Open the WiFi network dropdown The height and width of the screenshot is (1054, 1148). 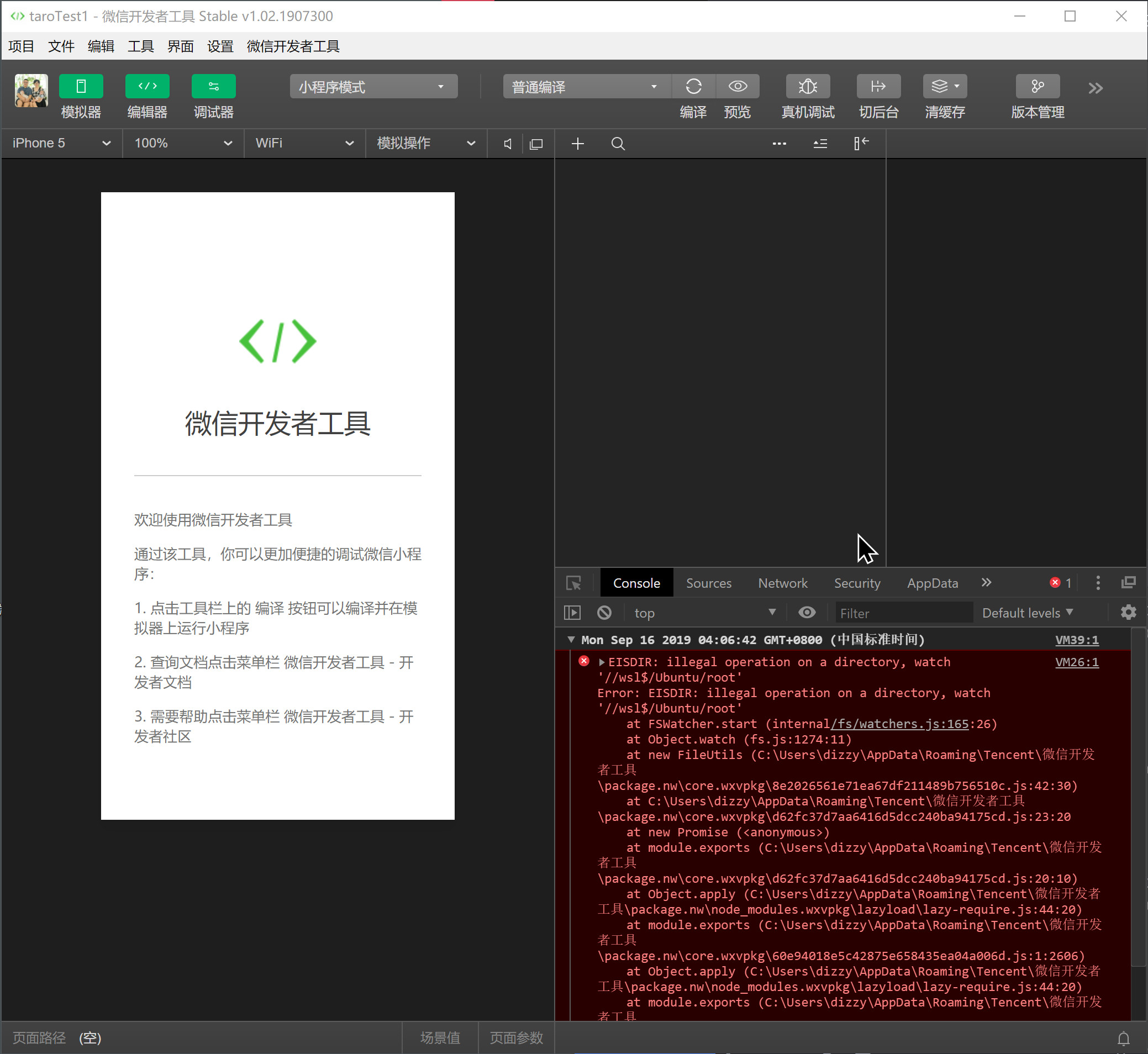[304, 143]
